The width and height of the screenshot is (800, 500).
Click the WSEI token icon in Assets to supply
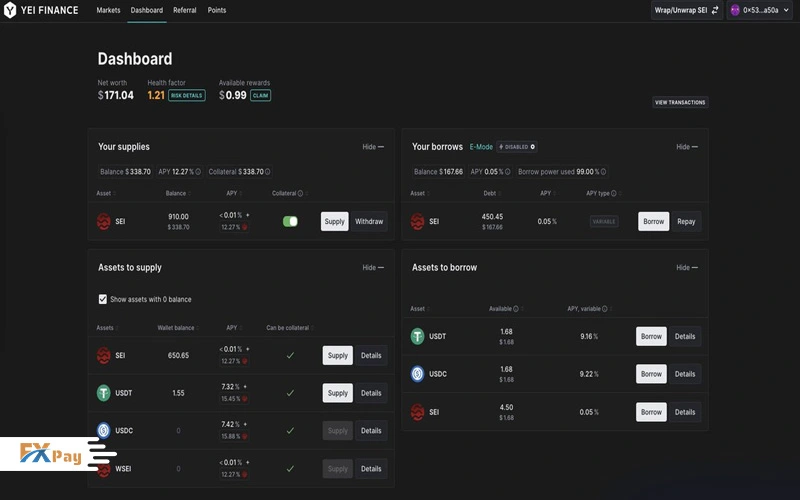coord(104,468)
